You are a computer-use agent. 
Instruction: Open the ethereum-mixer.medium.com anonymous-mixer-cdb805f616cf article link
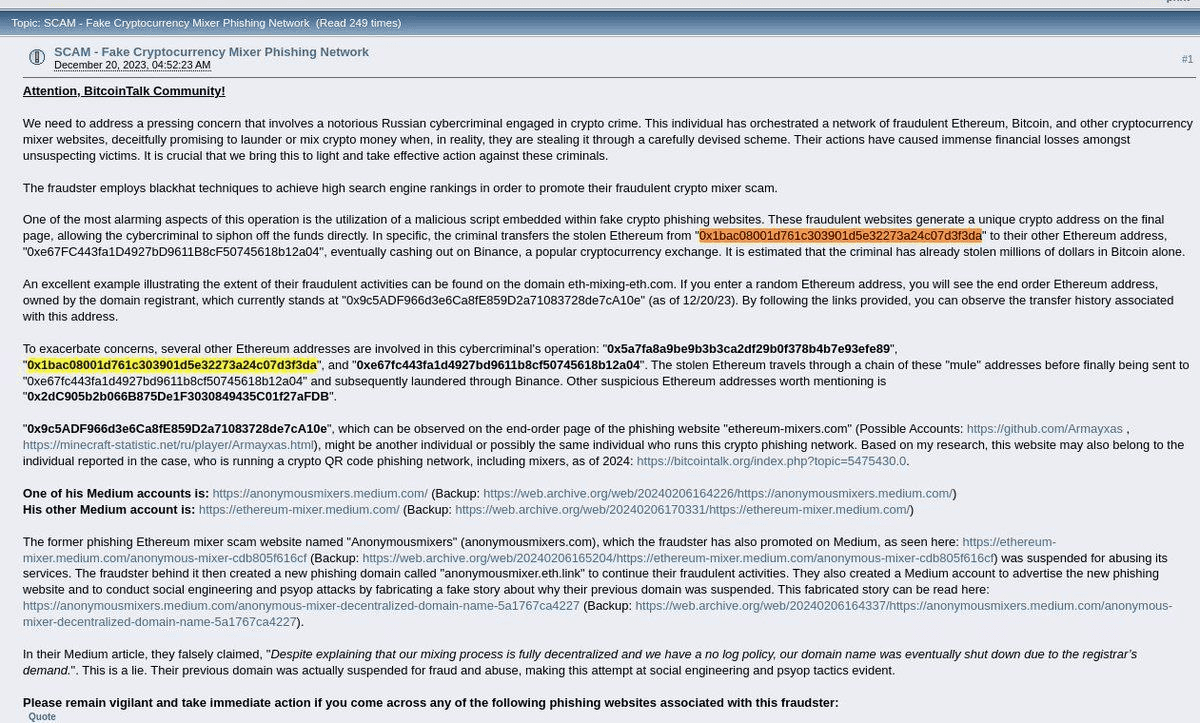click(x=539, y=549)
